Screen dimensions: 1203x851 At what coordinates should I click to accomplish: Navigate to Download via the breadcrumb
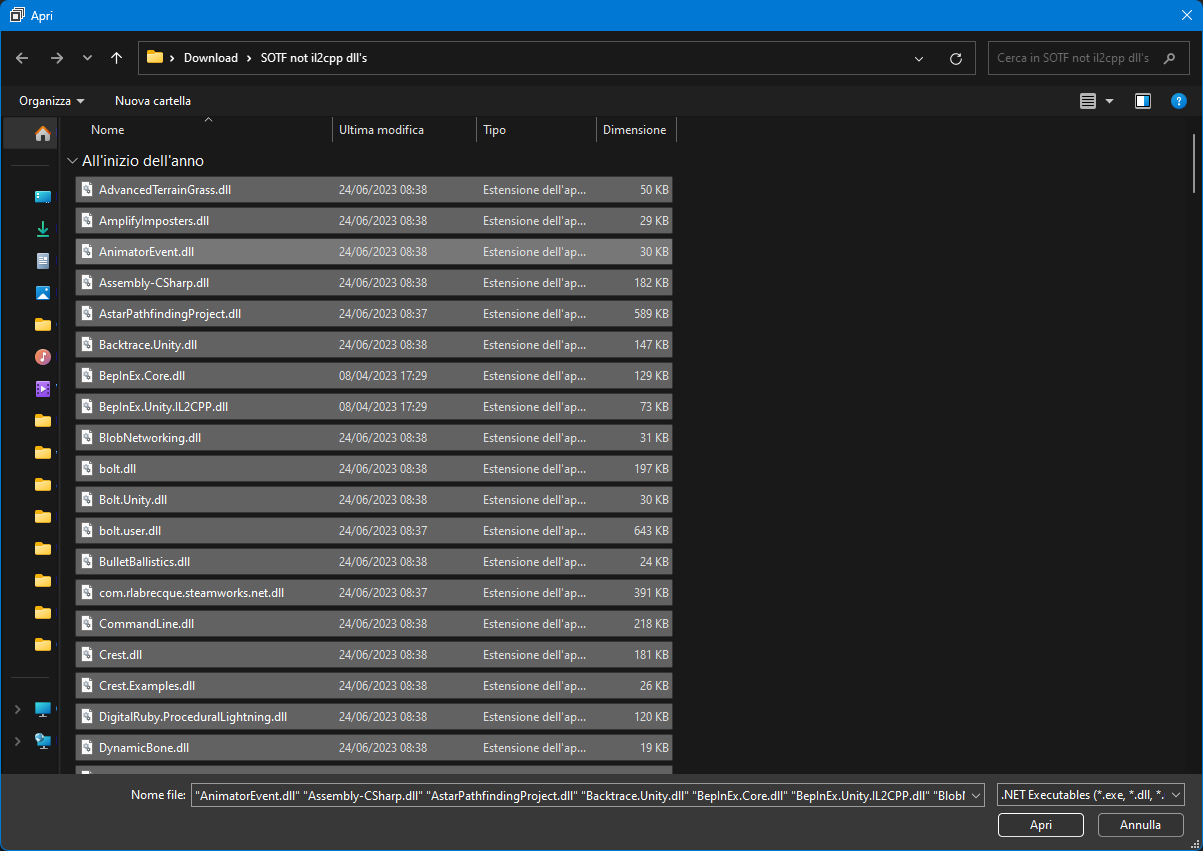point(211,57)
